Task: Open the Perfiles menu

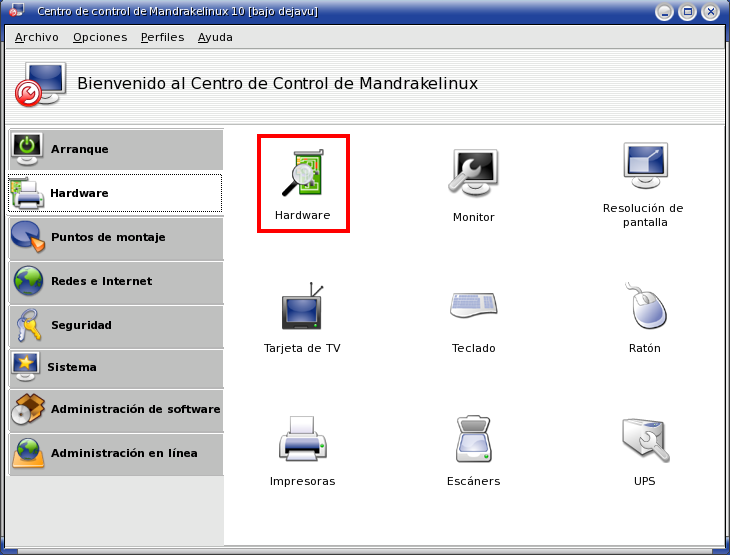Action: point(162,37)
